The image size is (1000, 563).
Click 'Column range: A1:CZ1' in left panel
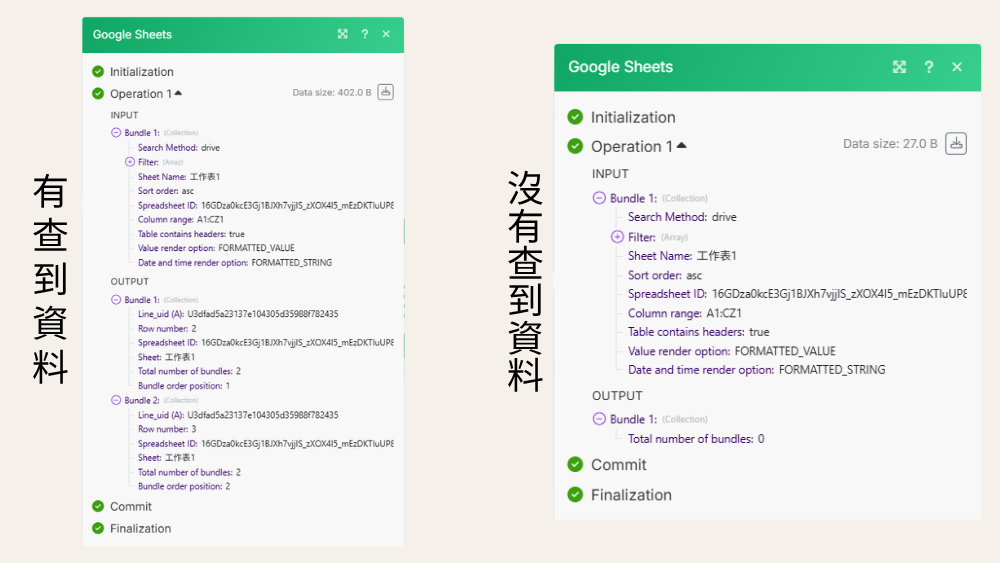(180, 219)
